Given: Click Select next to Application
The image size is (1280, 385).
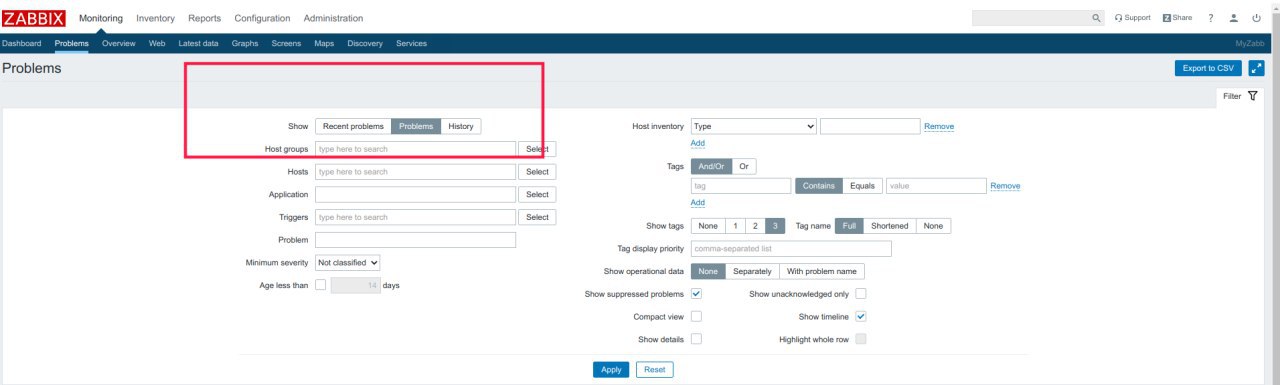Looking at the screenshot, I should coord(537,194).
